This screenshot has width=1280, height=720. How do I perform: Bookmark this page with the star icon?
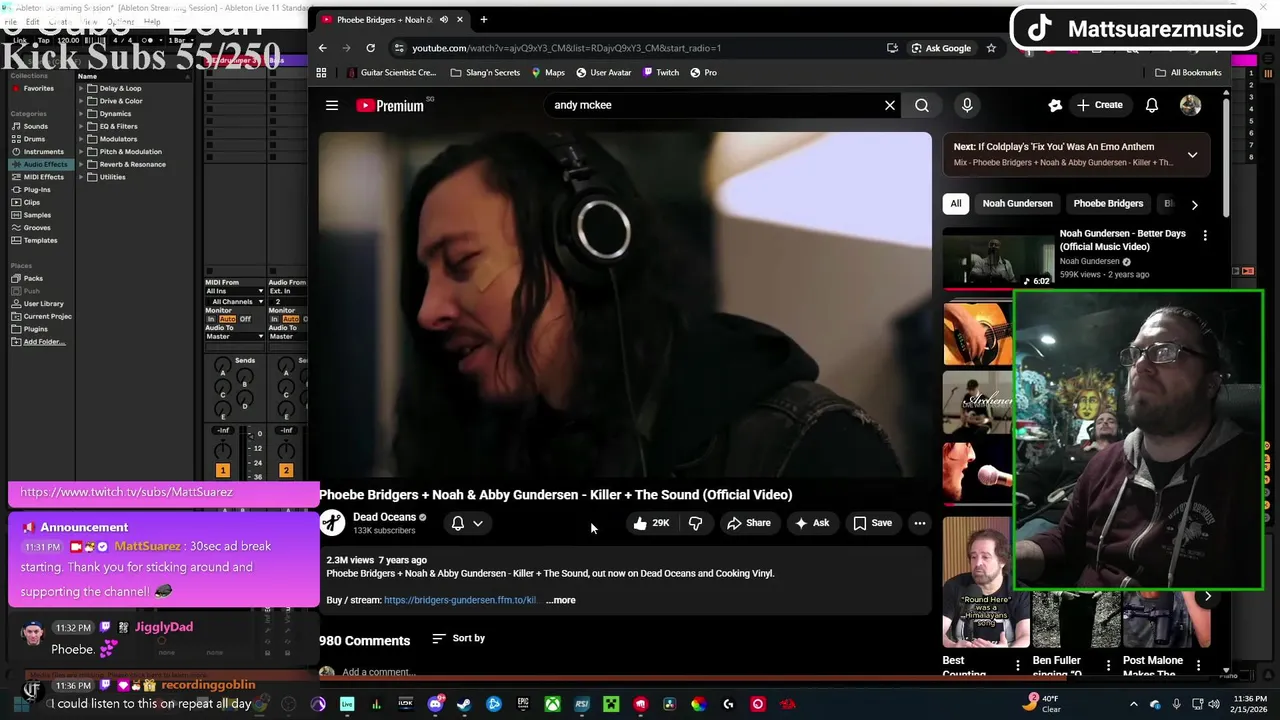[991, 48]
